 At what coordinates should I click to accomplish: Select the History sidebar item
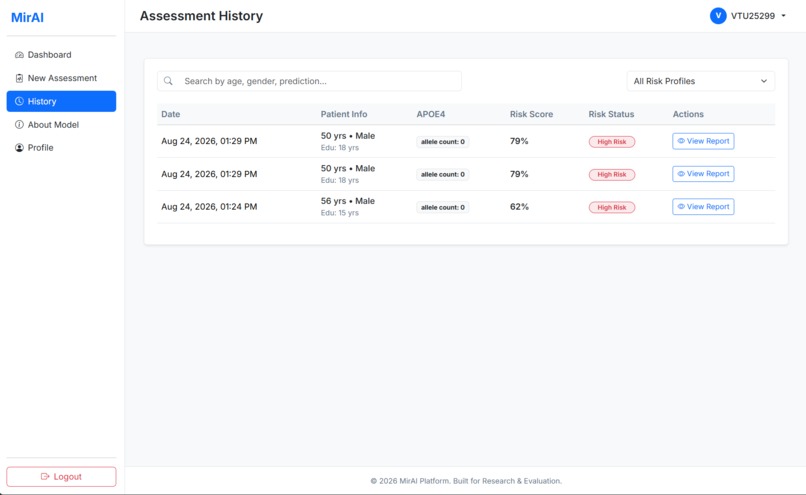(x=61, y=101)
